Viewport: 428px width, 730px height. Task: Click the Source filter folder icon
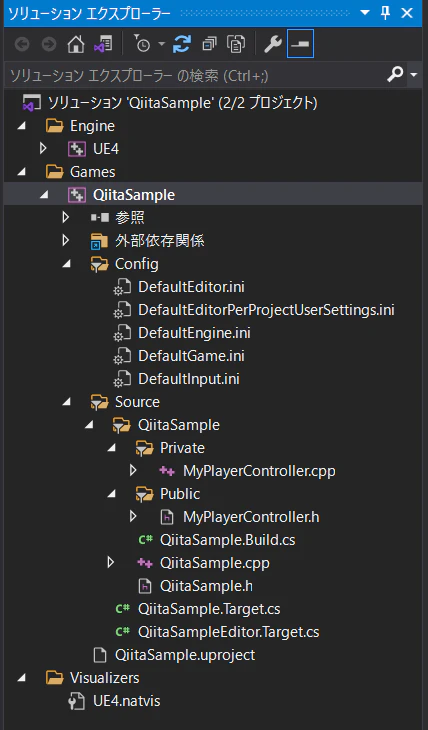click(x=100, y=402)
